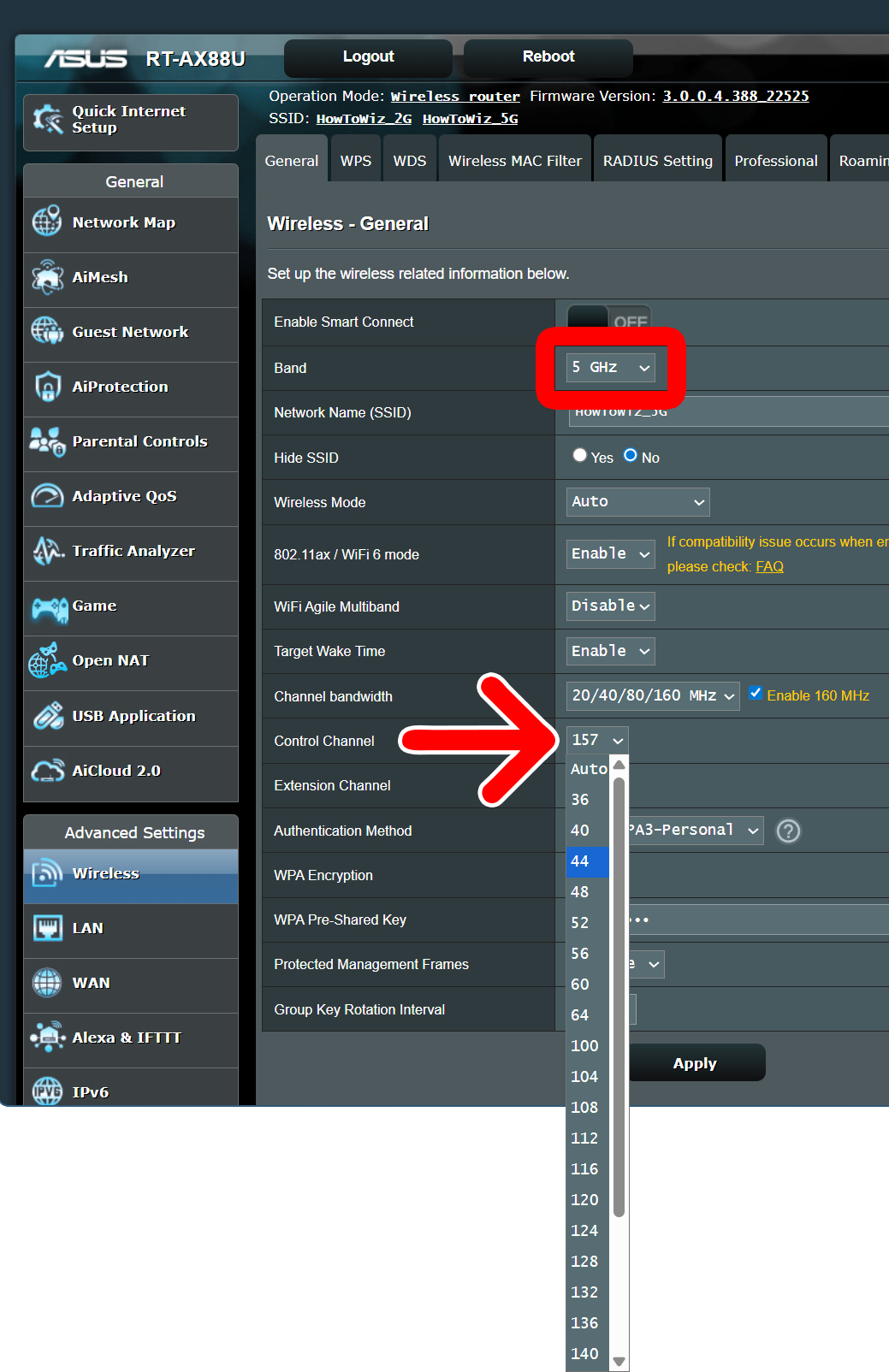Select channel 52 from the list

click(588, 922)
